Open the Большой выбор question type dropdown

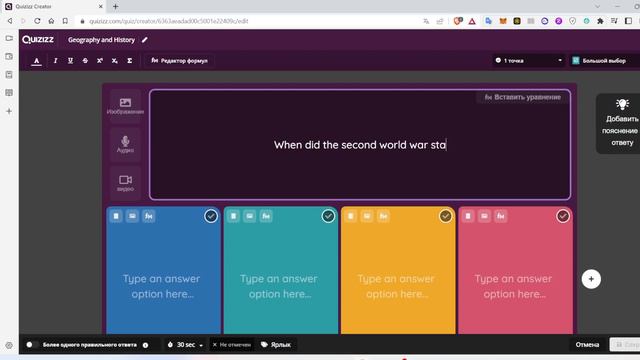point(604,60)
